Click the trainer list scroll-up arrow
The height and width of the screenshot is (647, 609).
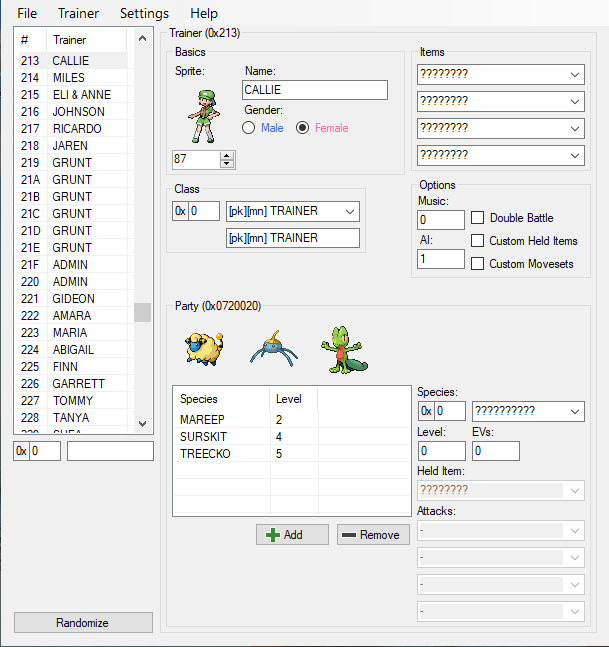[142, 39]
